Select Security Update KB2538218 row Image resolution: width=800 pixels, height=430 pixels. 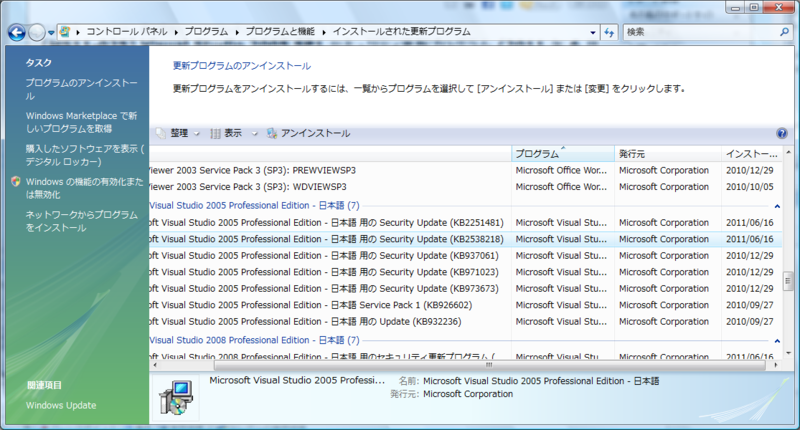click(x=466, y=239)
